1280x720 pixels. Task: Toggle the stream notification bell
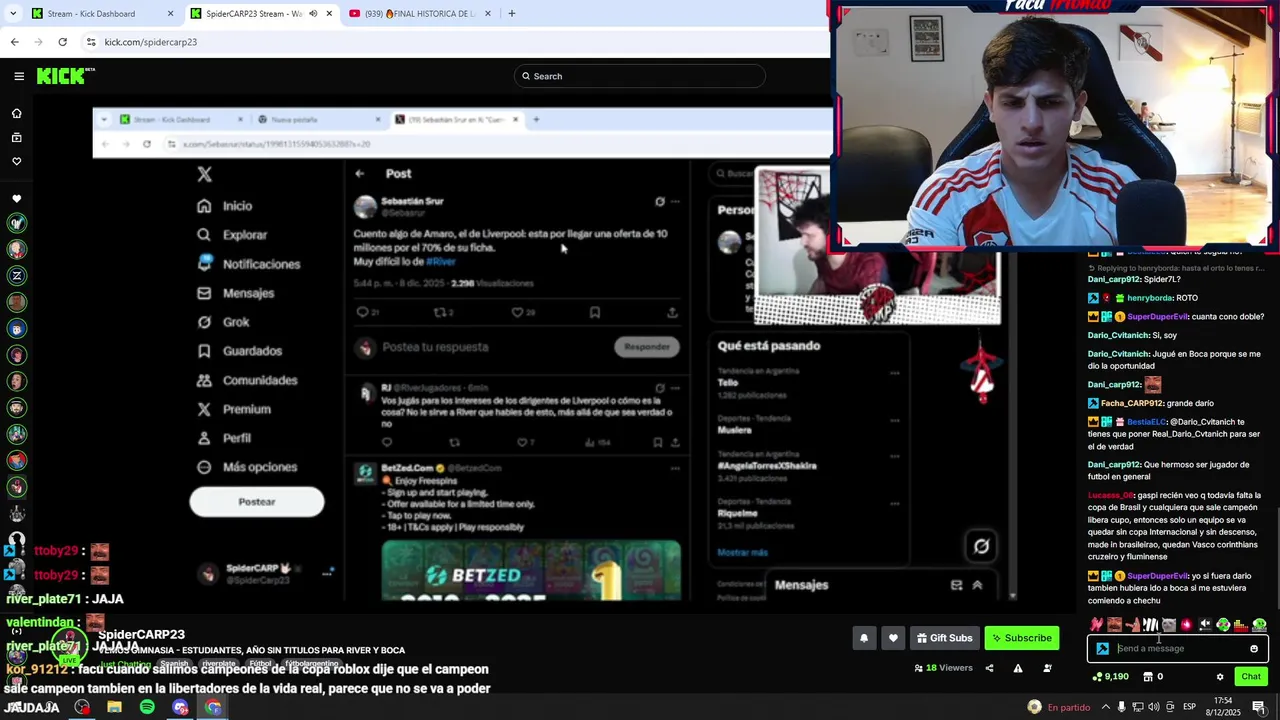pos(864,638)
